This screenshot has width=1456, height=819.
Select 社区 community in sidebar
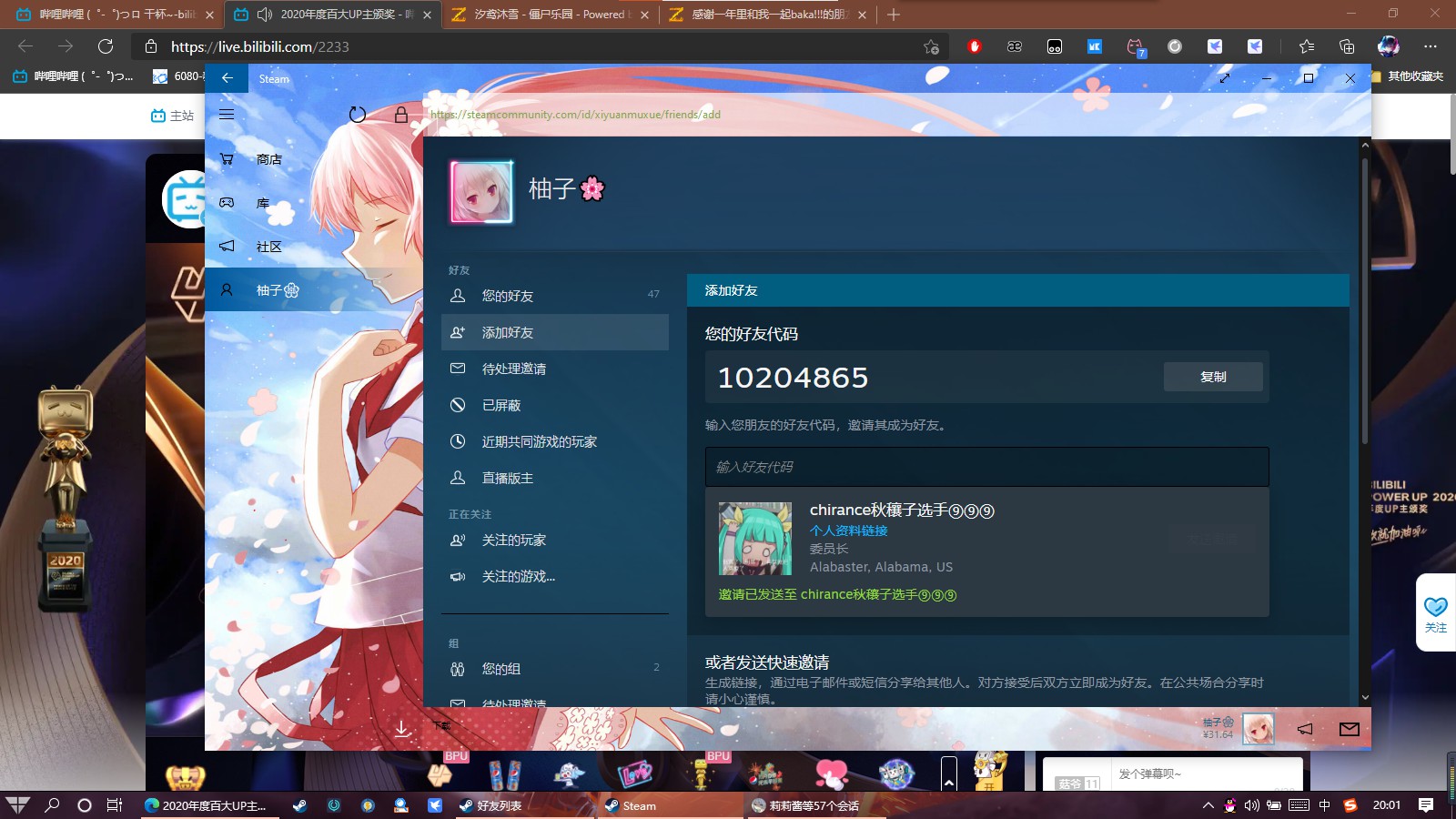pyautogui.click(x=268, y=247)
